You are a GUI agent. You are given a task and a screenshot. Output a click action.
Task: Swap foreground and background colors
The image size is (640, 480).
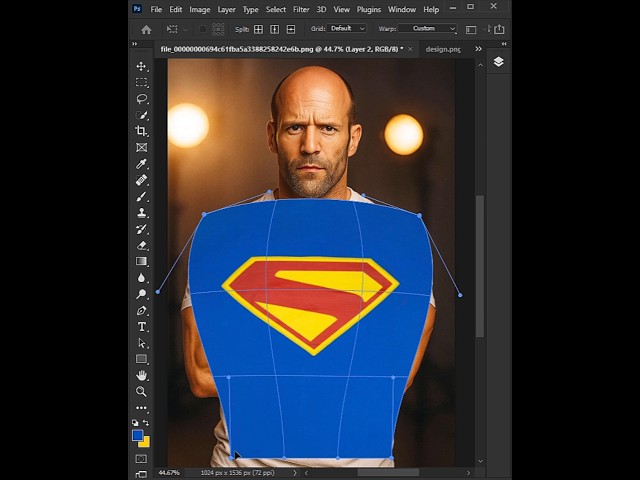146,423
